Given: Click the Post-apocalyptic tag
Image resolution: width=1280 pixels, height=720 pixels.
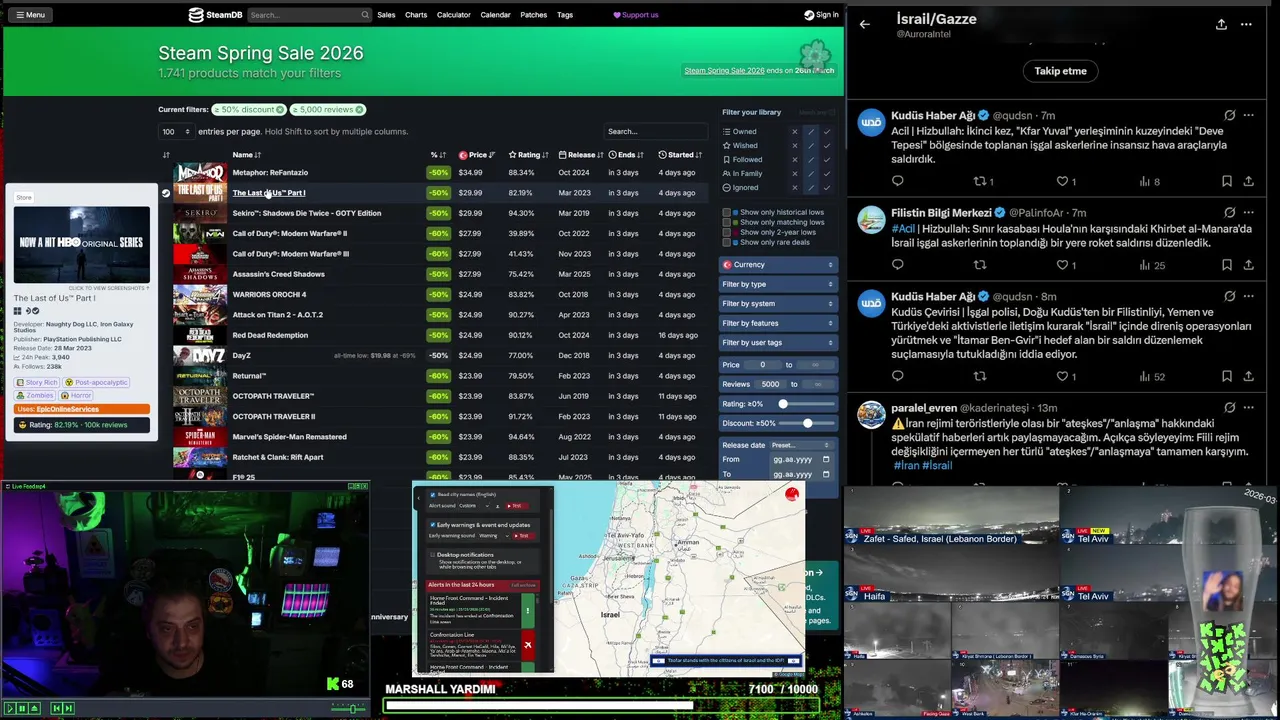Looking at the screenshot, I should 97,382.
